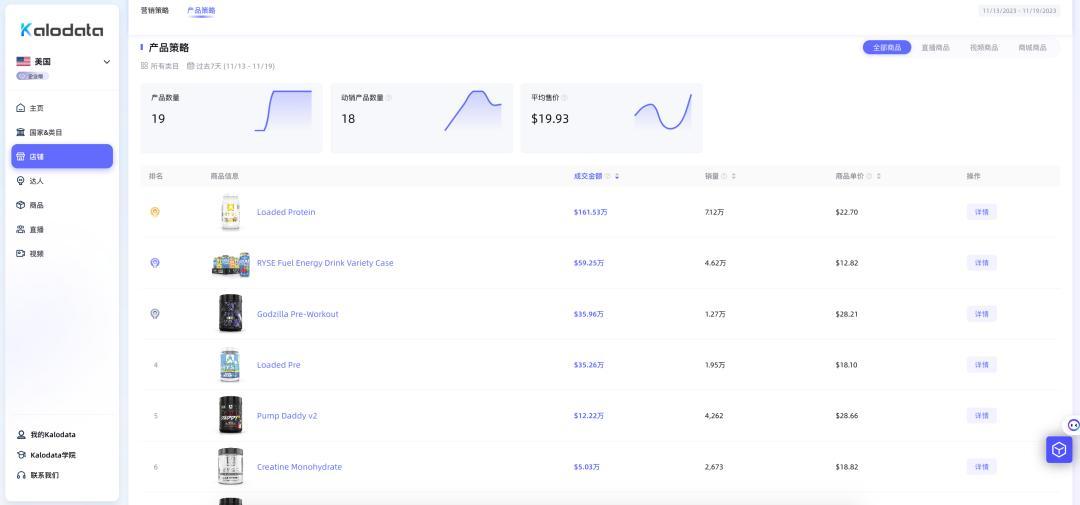1080x505 pixels.
Task: Click the Loaded Pre thumbnail
Action: point(231,365)
